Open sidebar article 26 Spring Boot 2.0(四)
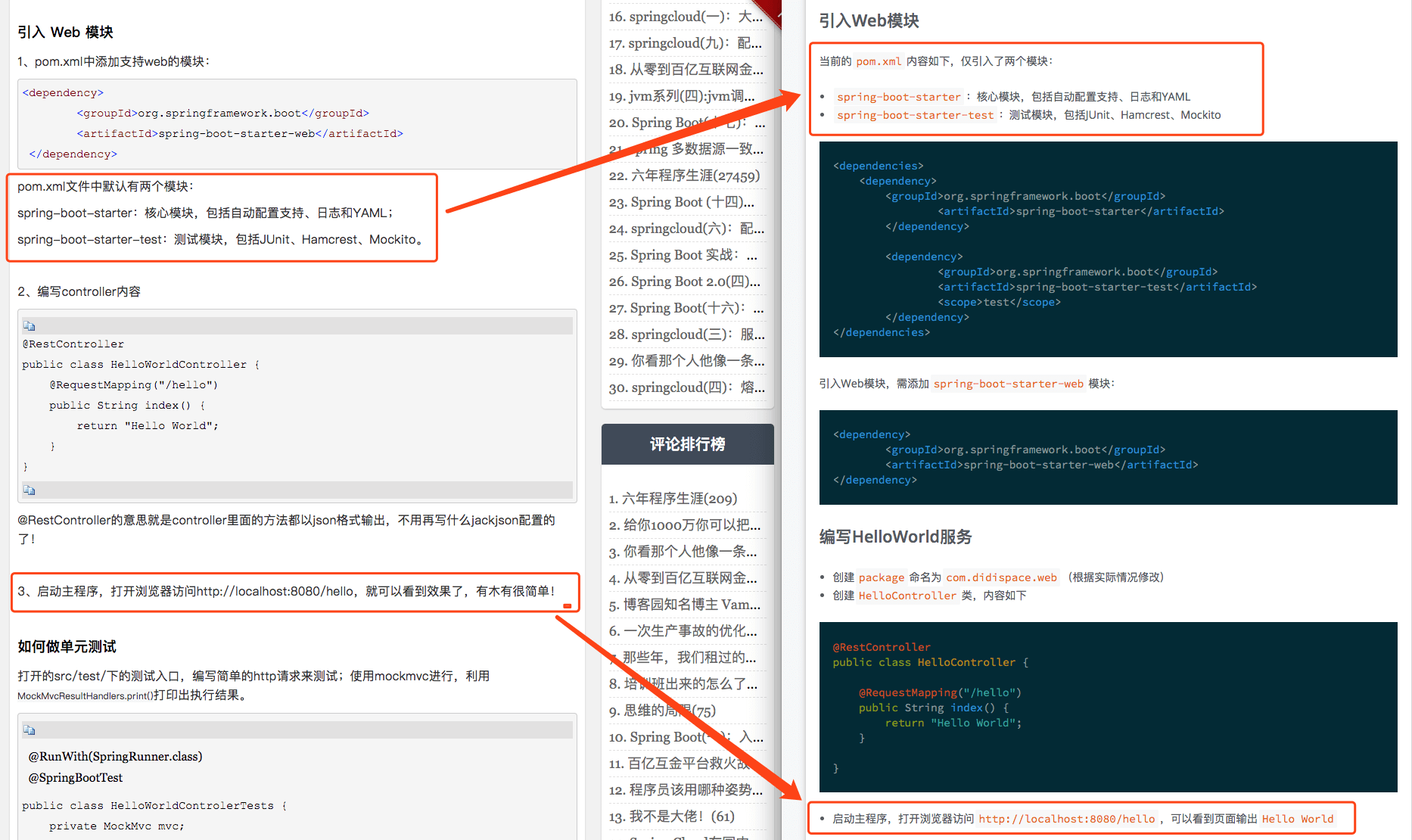1412x840 pixels. coord(685,282)
